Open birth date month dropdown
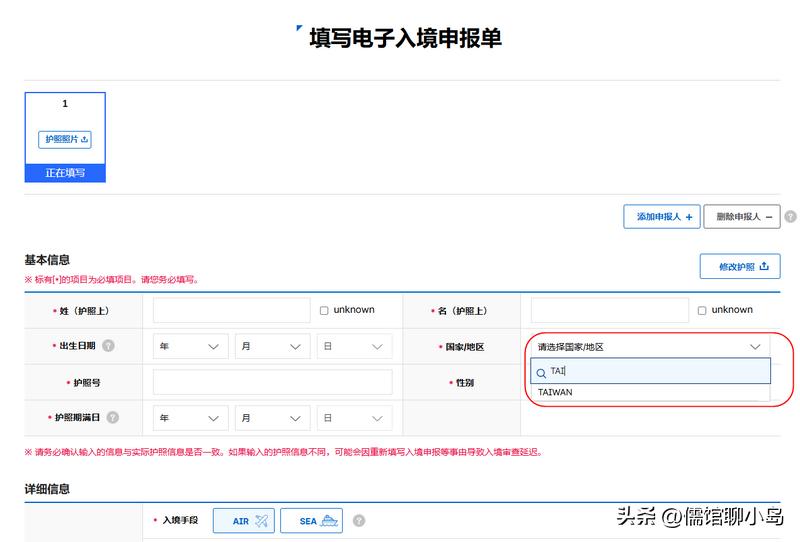Viewport: 800px width, 542px height. [272, 346]
